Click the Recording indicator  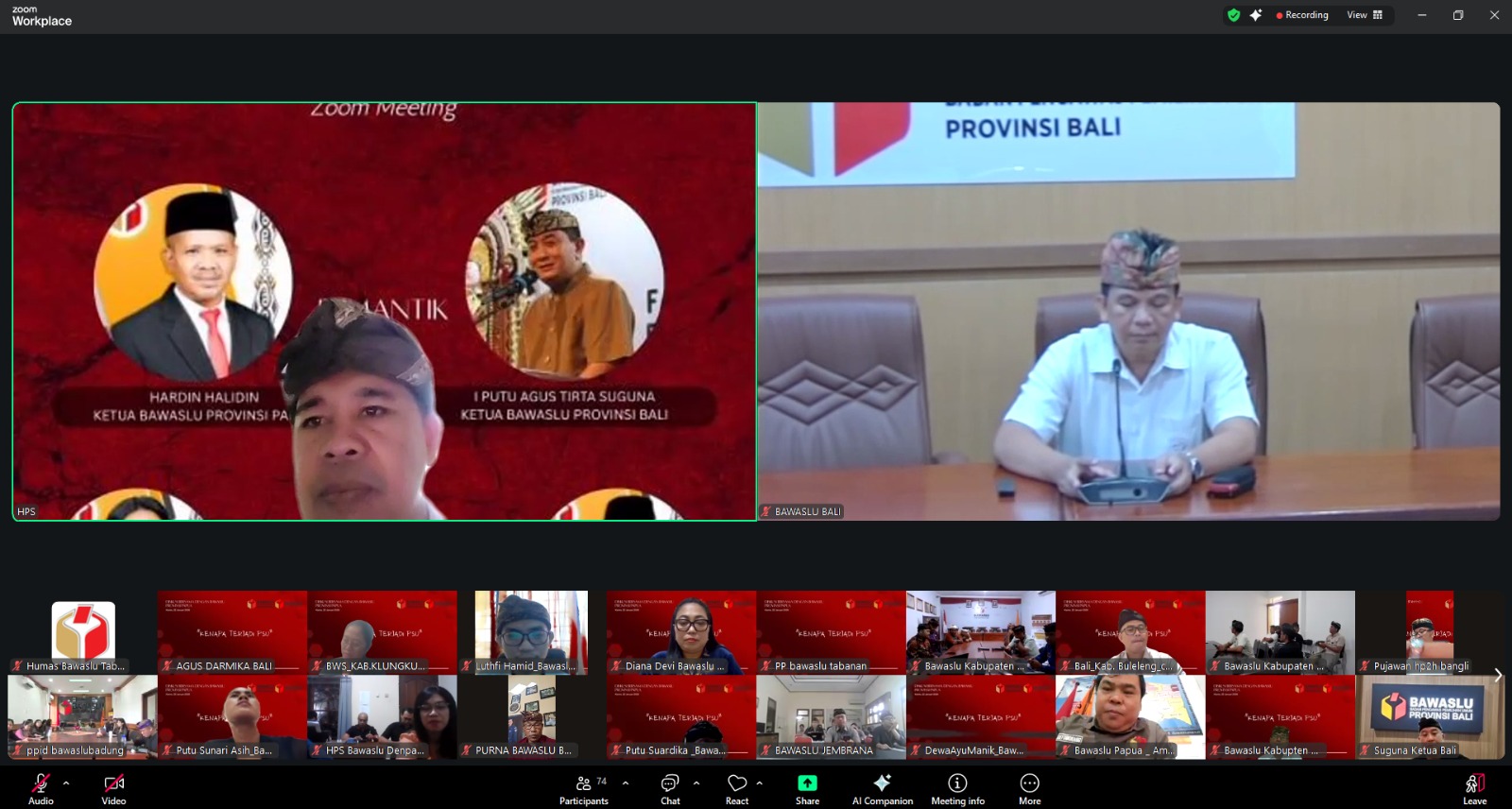pyautogui.click(x=1302, y=15)
